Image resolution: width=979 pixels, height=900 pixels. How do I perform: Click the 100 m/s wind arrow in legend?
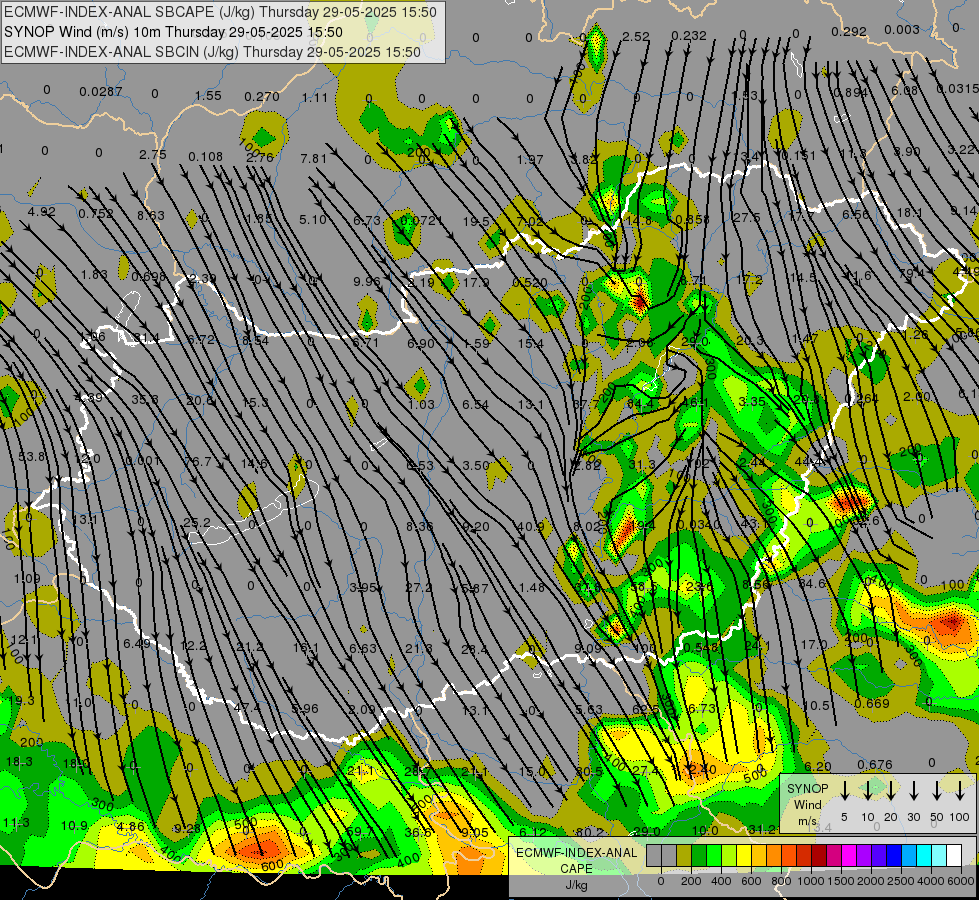pyautogui.click(x=960, y=790)
